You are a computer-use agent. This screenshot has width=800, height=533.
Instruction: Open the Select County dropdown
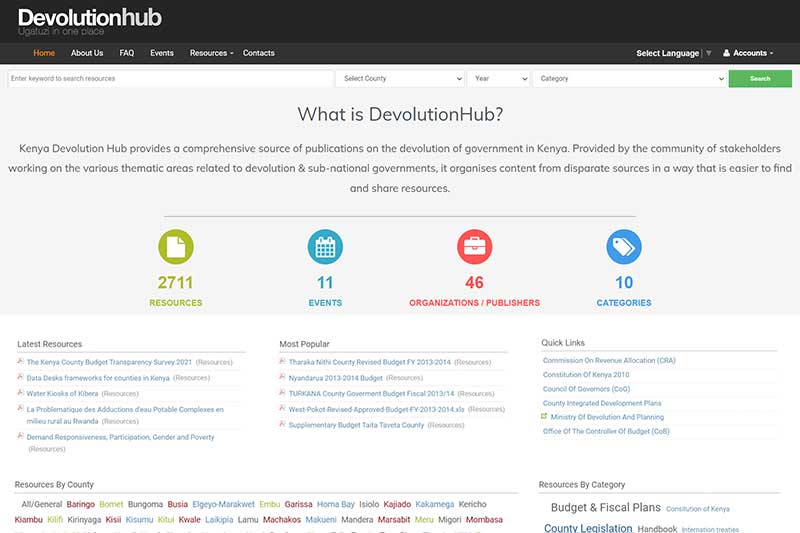tap(401, 79)
